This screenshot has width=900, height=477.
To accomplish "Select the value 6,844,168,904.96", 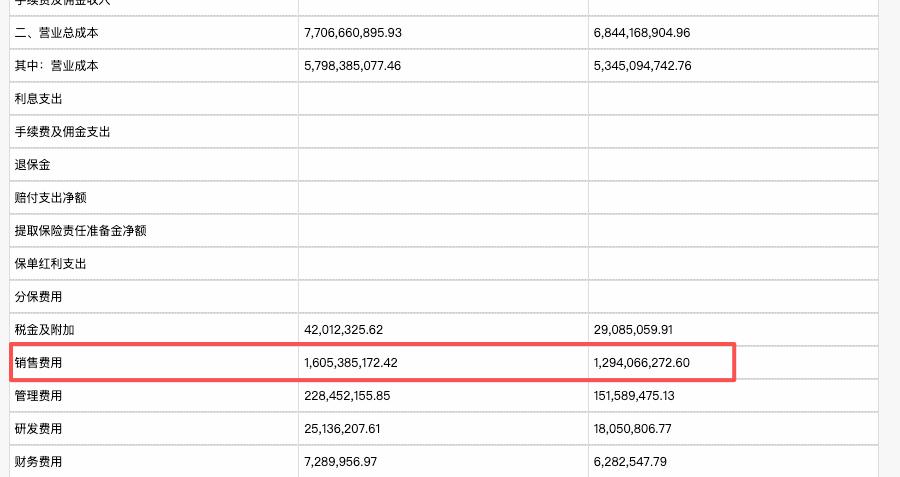I will tap(641, 33).
